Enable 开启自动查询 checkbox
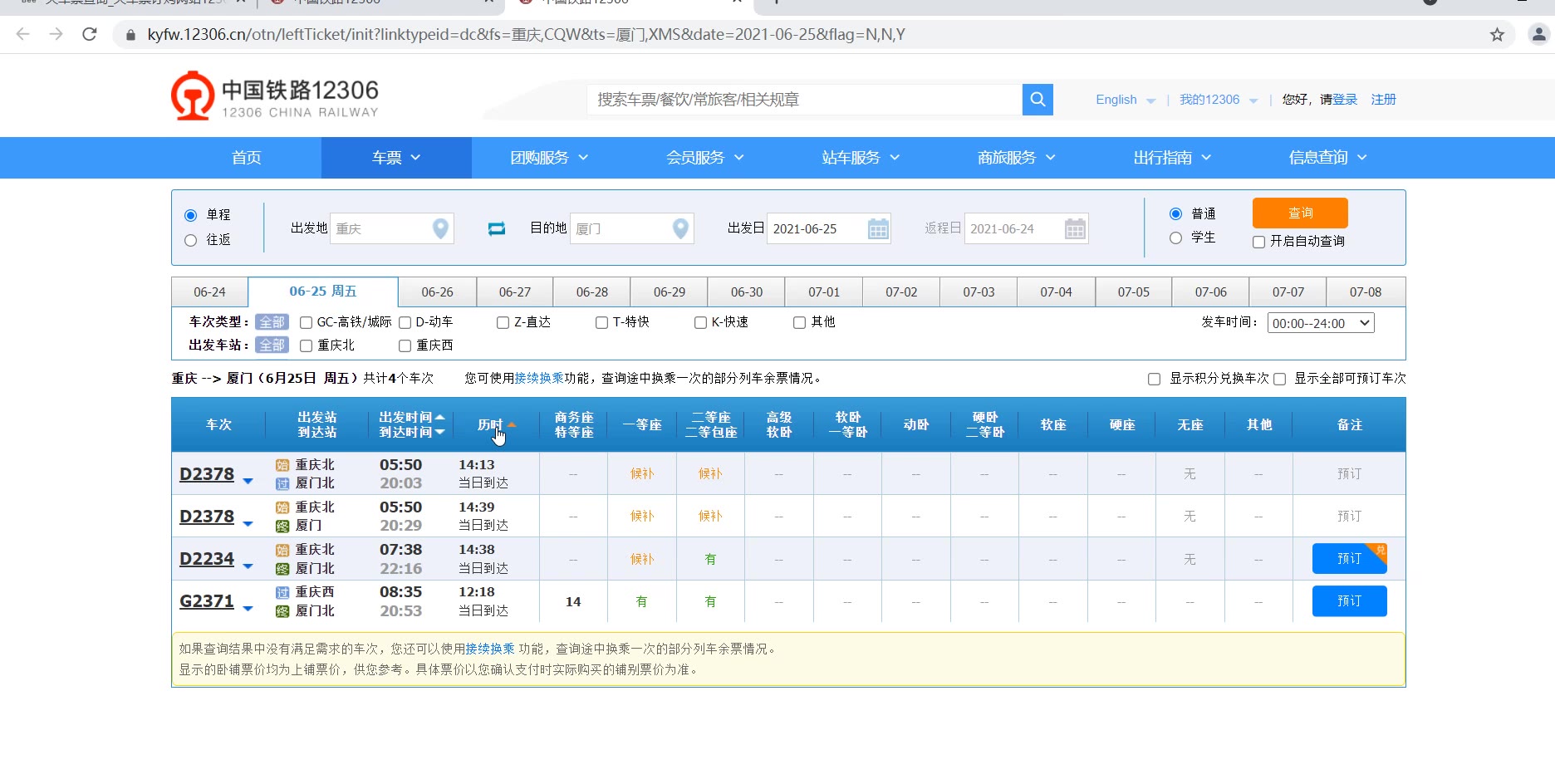Screen dimensions: 1555x784 [x=1258, y=242]
